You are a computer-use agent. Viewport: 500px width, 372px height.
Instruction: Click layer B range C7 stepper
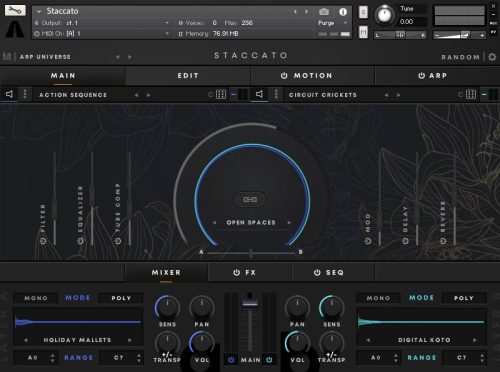[x=482, y=358]
